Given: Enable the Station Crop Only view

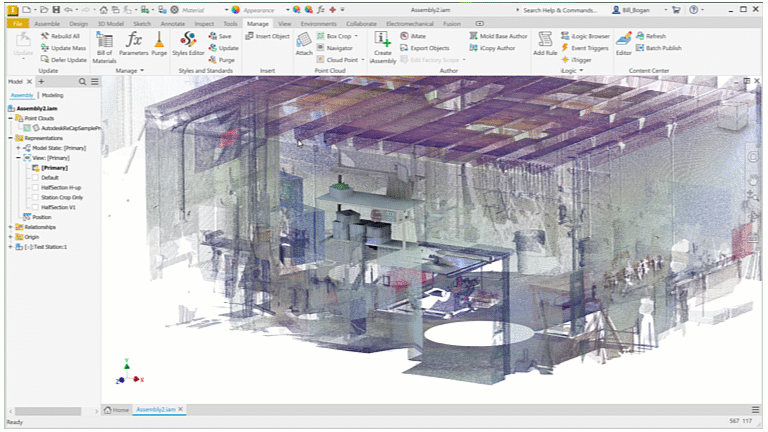Looking at the screenshot, I should (35, 197).
